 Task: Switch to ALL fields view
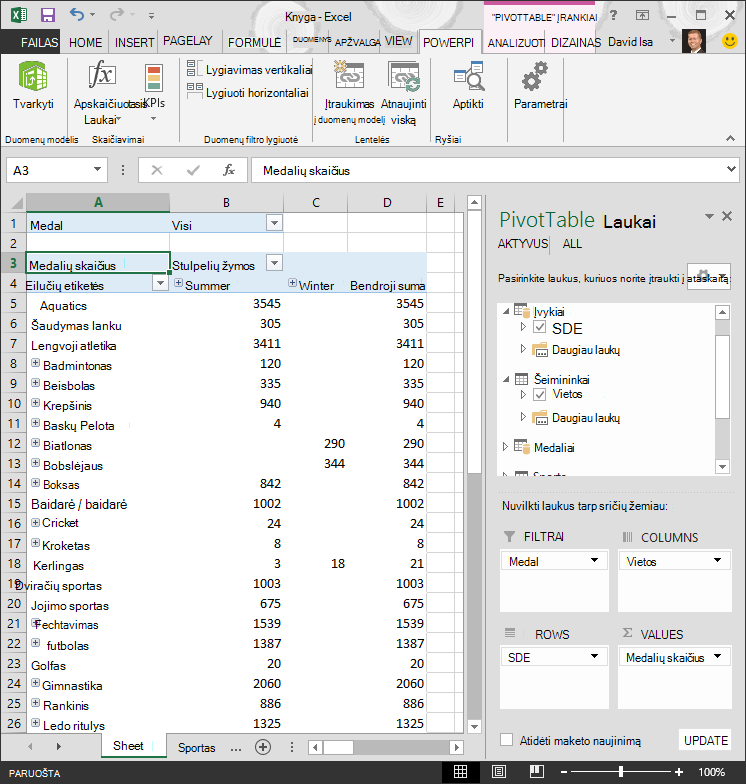572,244
